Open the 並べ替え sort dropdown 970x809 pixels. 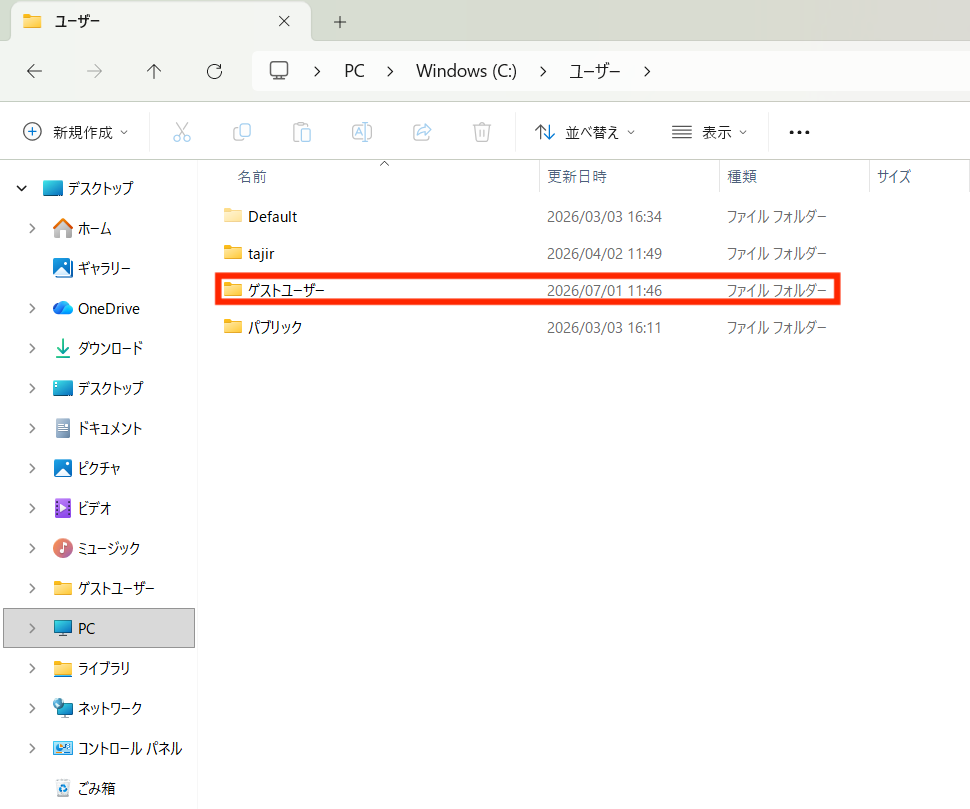tap(585, 132)
